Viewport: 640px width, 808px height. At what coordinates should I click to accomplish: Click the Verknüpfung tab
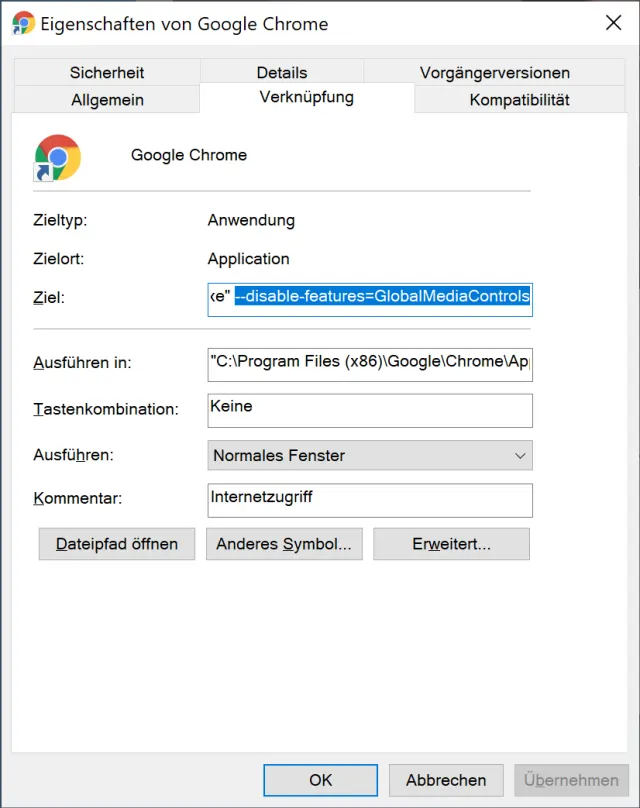(x=307, y=97)
